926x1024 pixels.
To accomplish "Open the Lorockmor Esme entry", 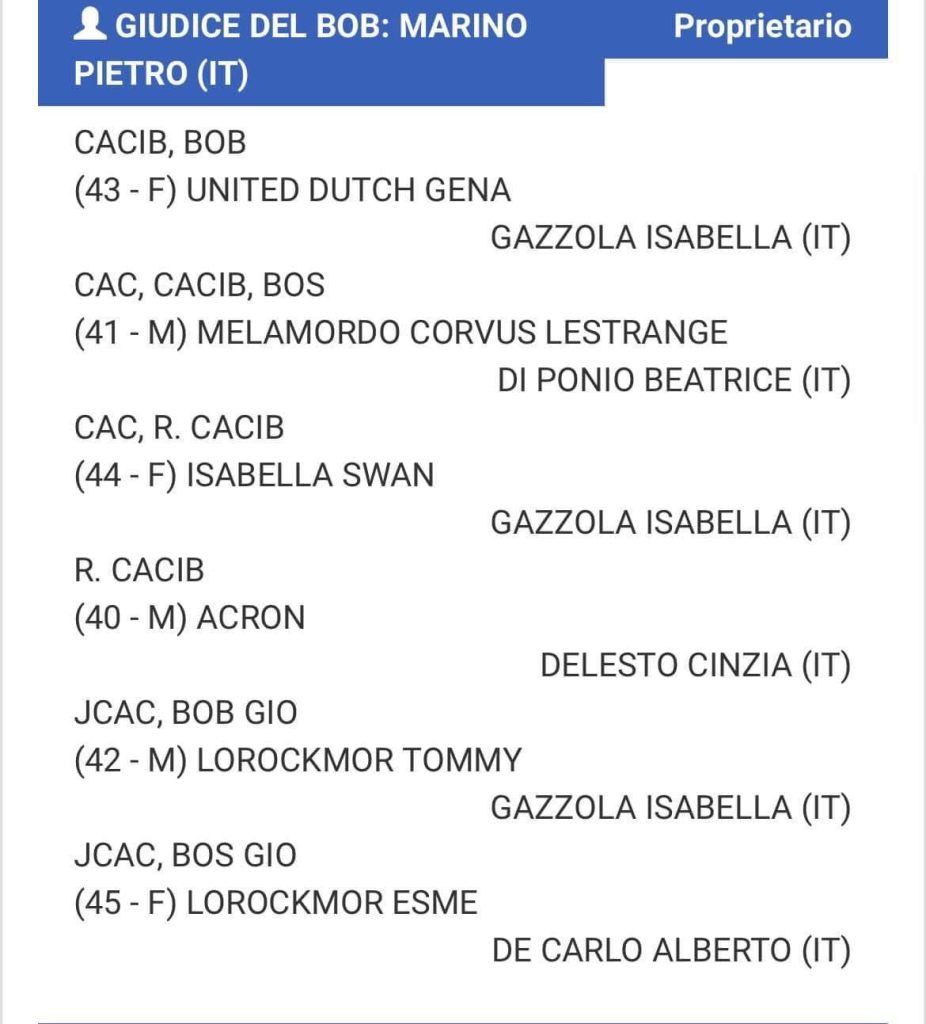I will 276,903.
